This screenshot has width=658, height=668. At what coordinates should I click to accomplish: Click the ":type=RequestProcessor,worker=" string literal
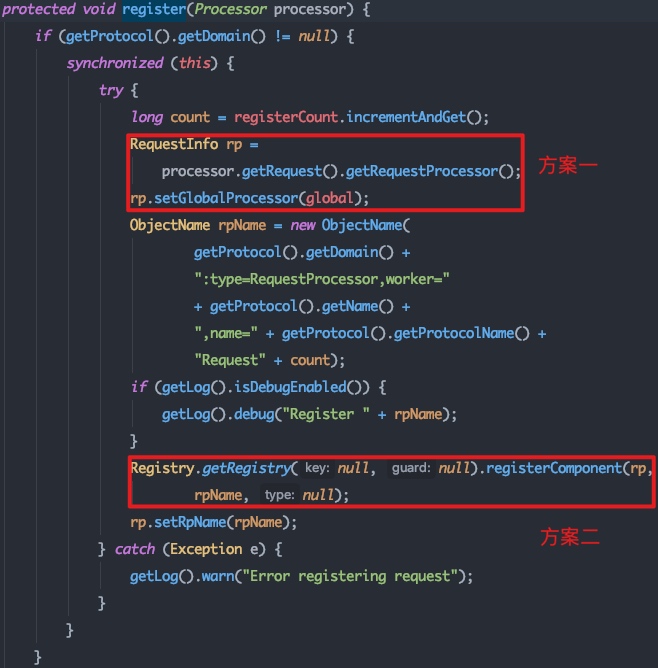pyautogui.click(x=322, y=279)
